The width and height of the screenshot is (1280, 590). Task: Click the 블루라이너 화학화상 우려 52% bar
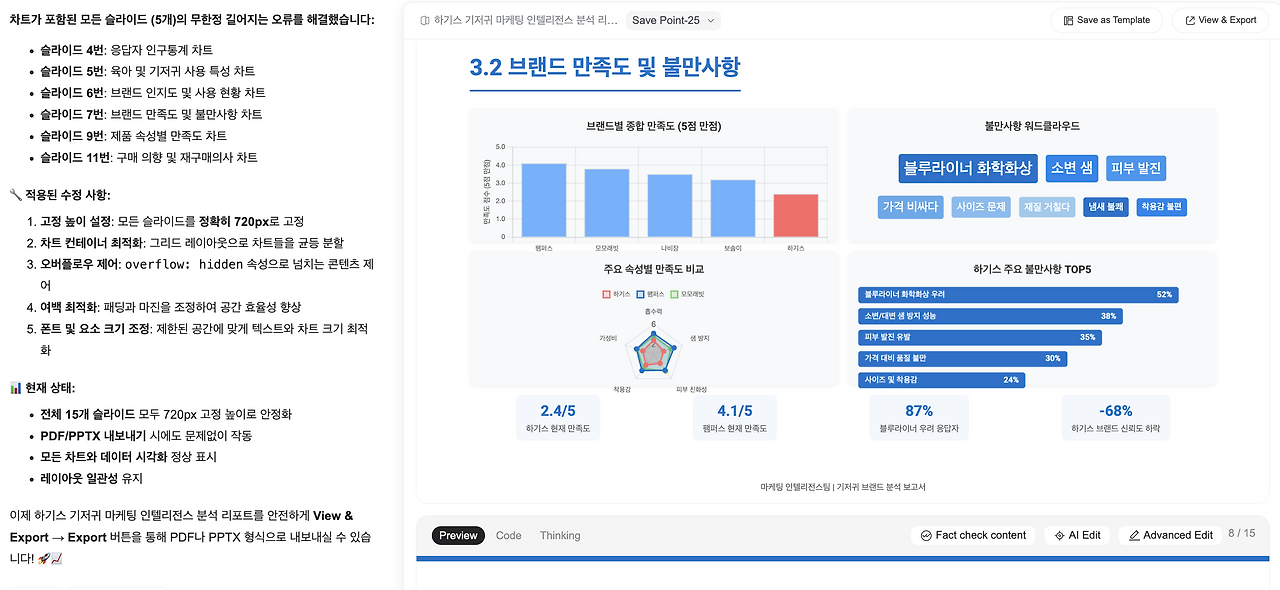(1018, 294)
